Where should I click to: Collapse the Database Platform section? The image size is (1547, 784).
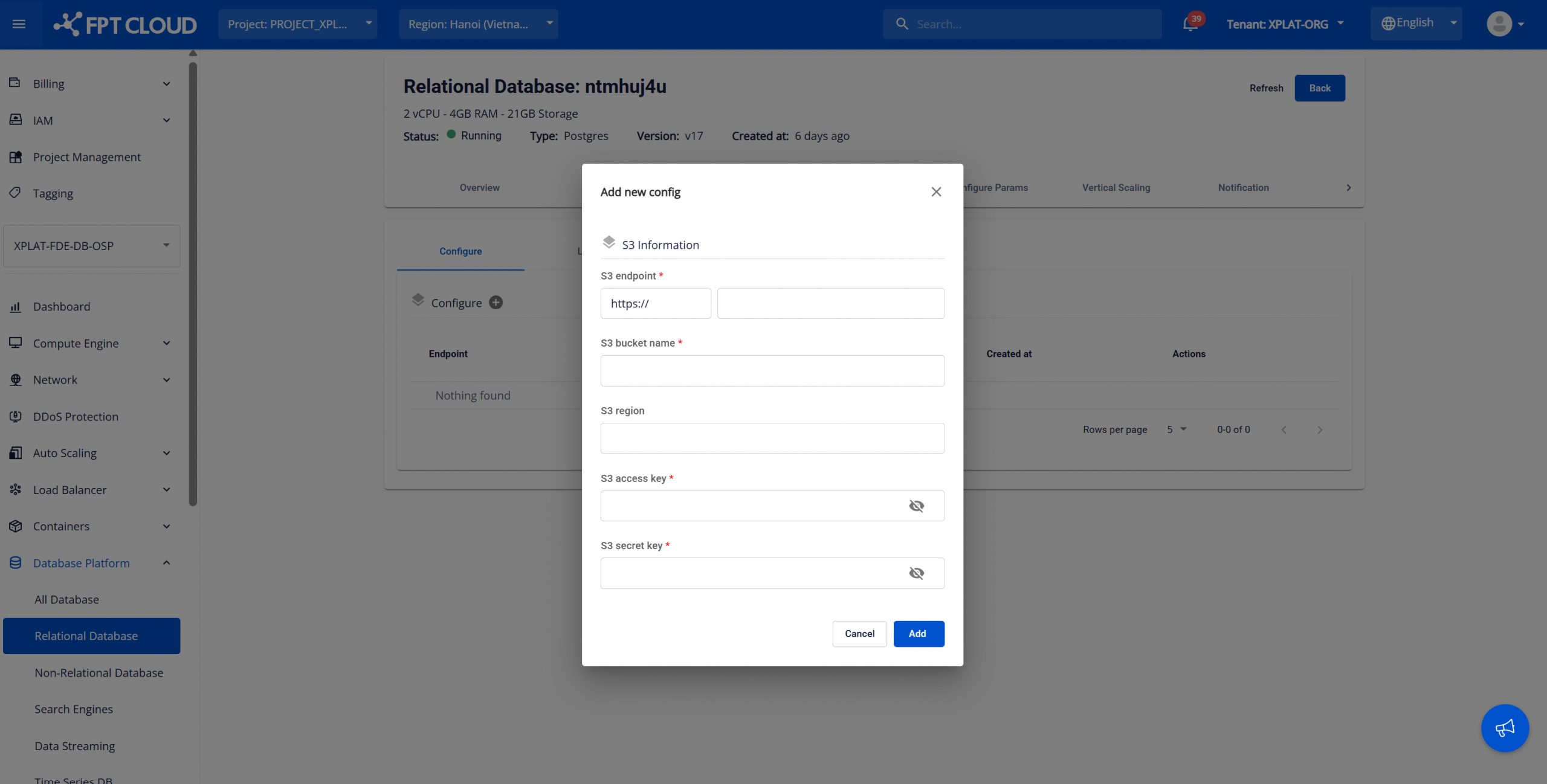tap(167, 563)
